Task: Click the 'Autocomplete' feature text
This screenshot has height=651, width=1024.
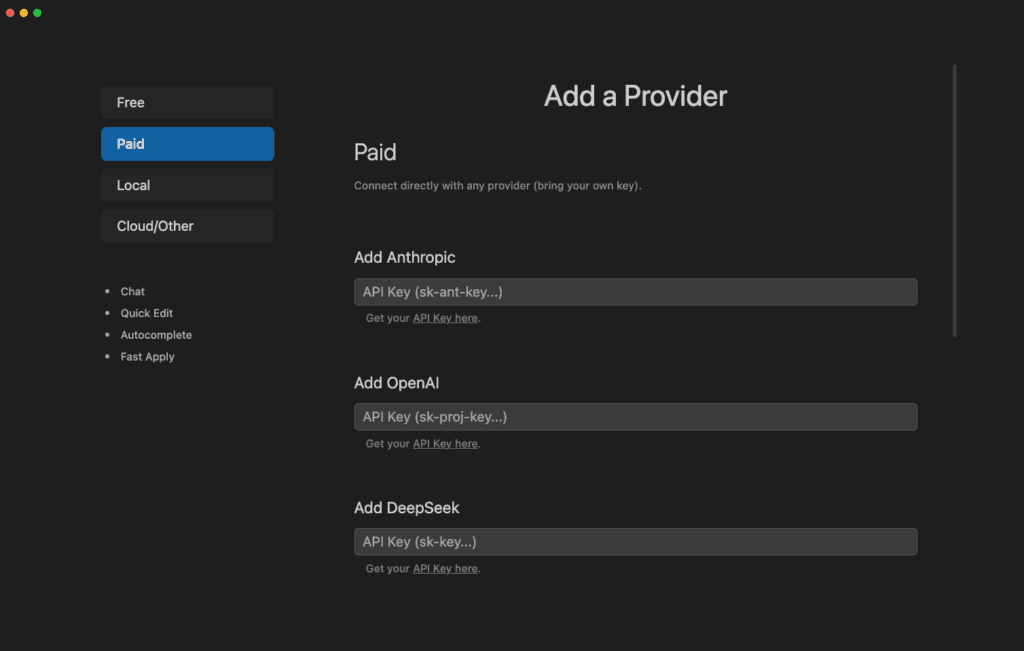Action: click(x=156, y=335)
